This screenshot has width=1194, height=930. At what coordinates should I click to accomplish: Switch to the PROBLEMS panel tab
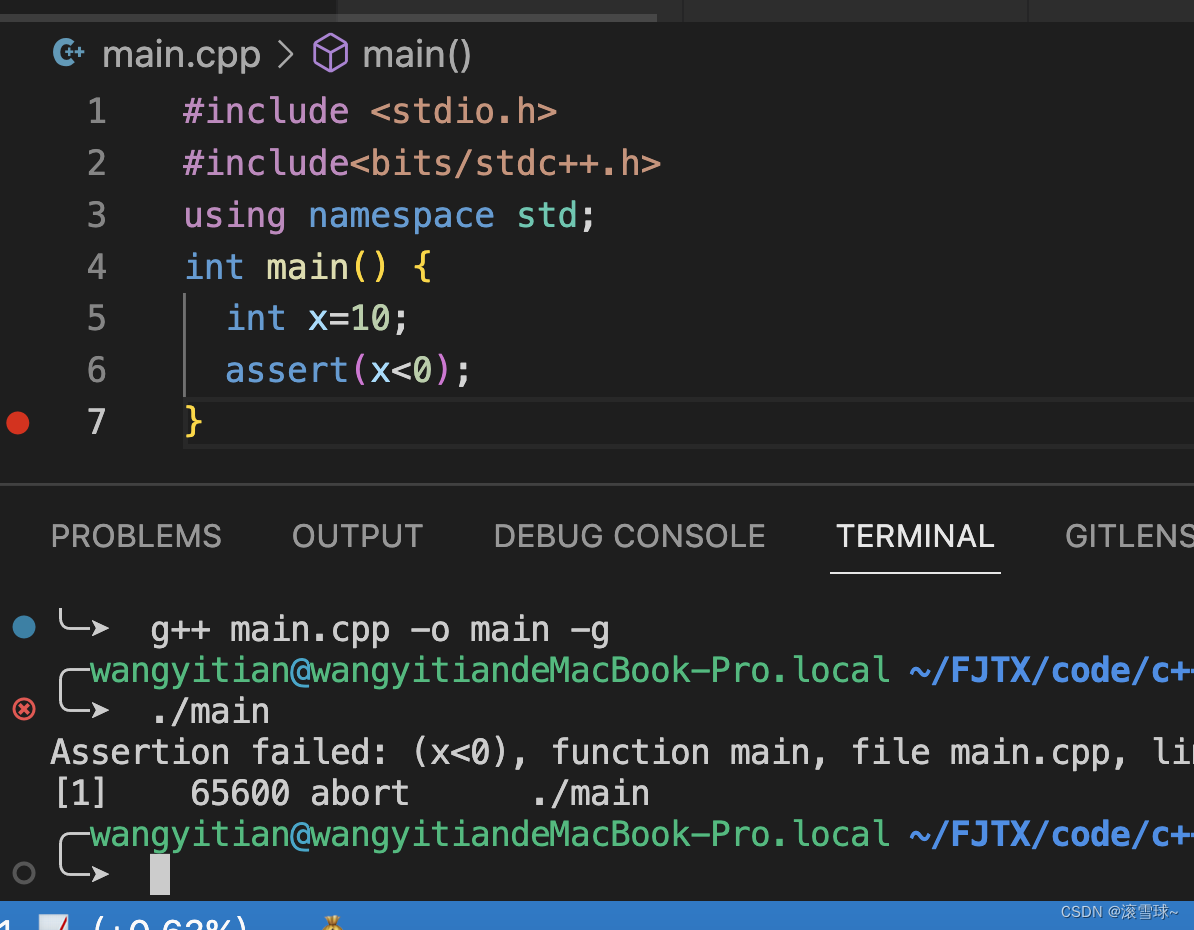[136, 536]
